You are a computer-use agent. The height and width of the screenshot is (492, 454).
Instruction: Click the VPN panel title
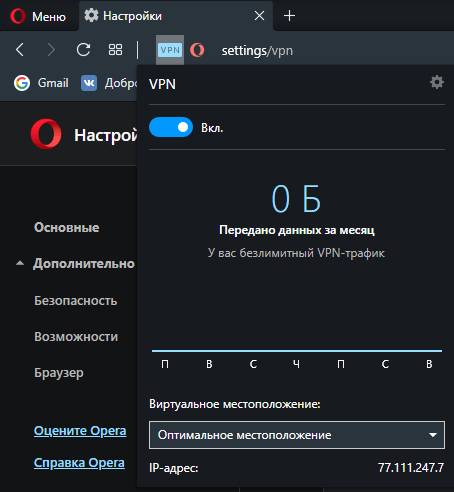(x=162, y=84)
